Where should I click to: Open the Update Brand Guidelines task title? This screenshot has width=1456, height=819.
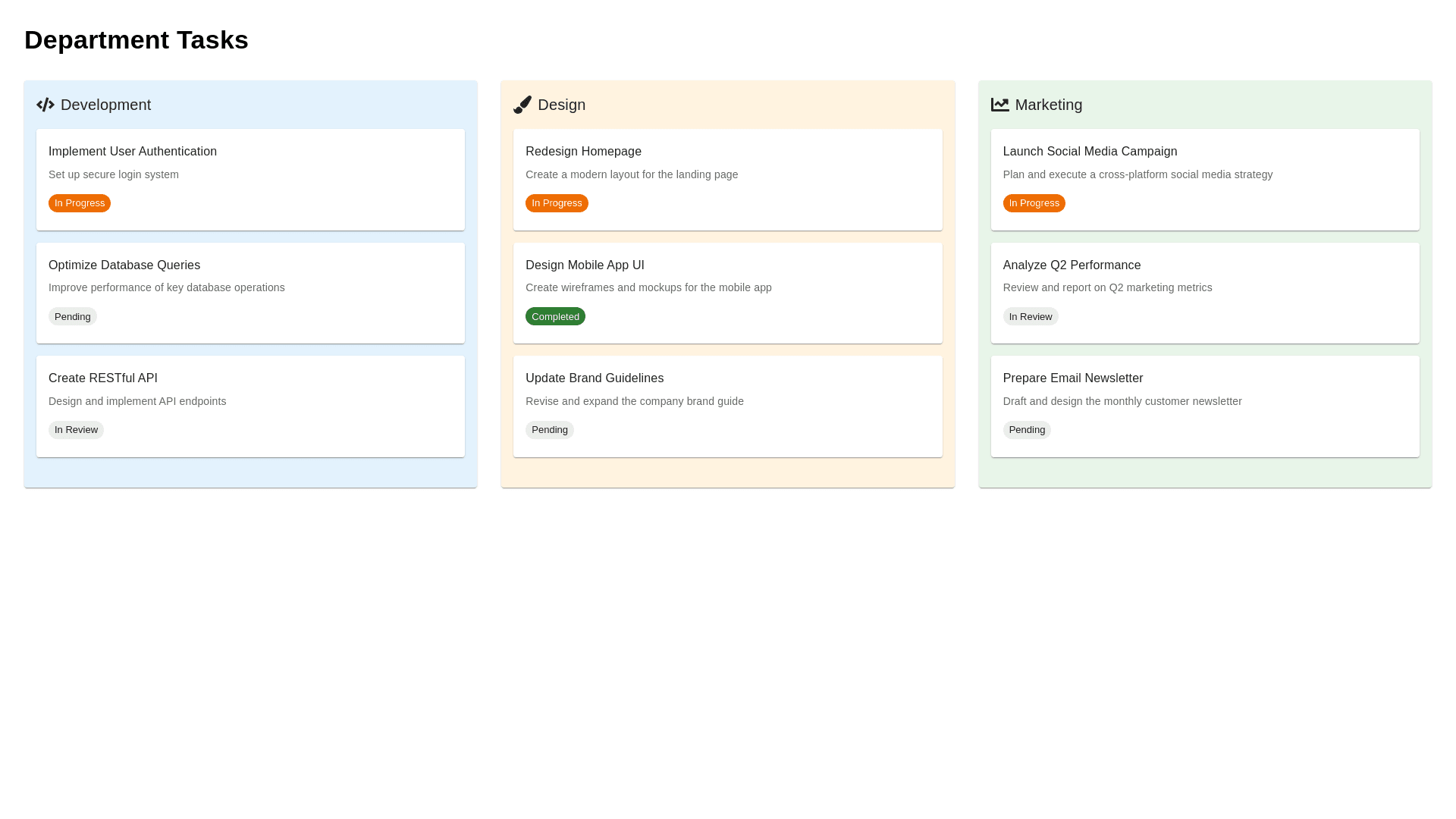pos(595,378)
